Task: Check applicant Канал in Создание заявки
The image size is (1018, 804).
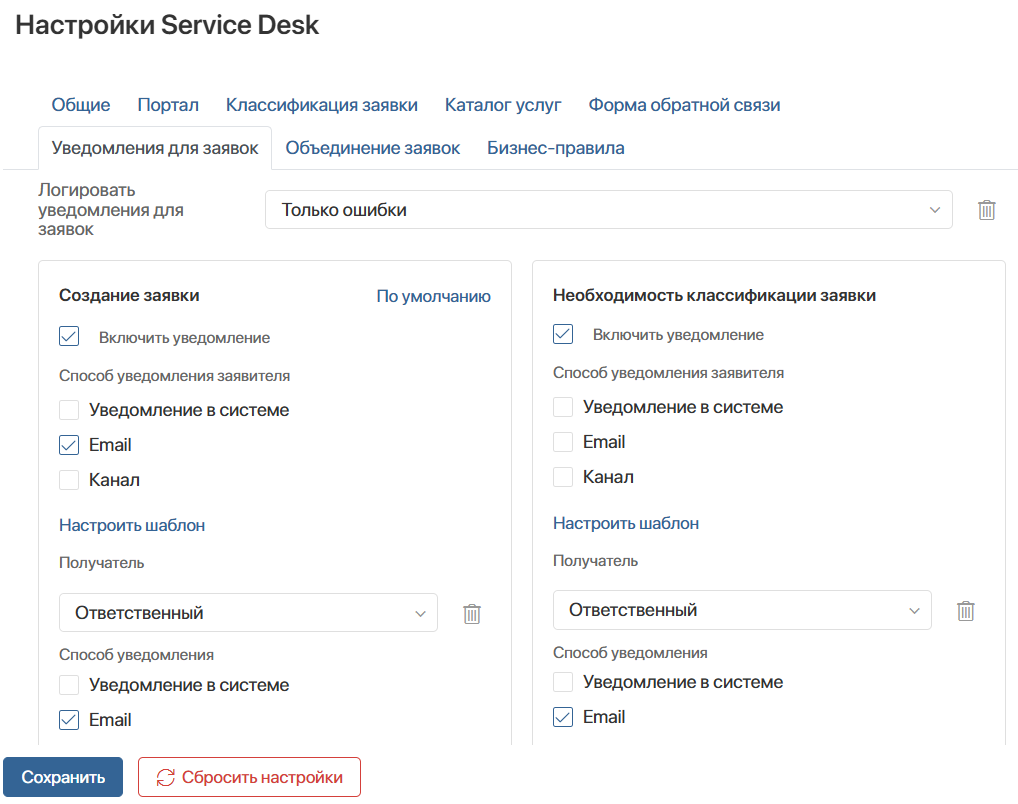Action: [x=69, y=480]
